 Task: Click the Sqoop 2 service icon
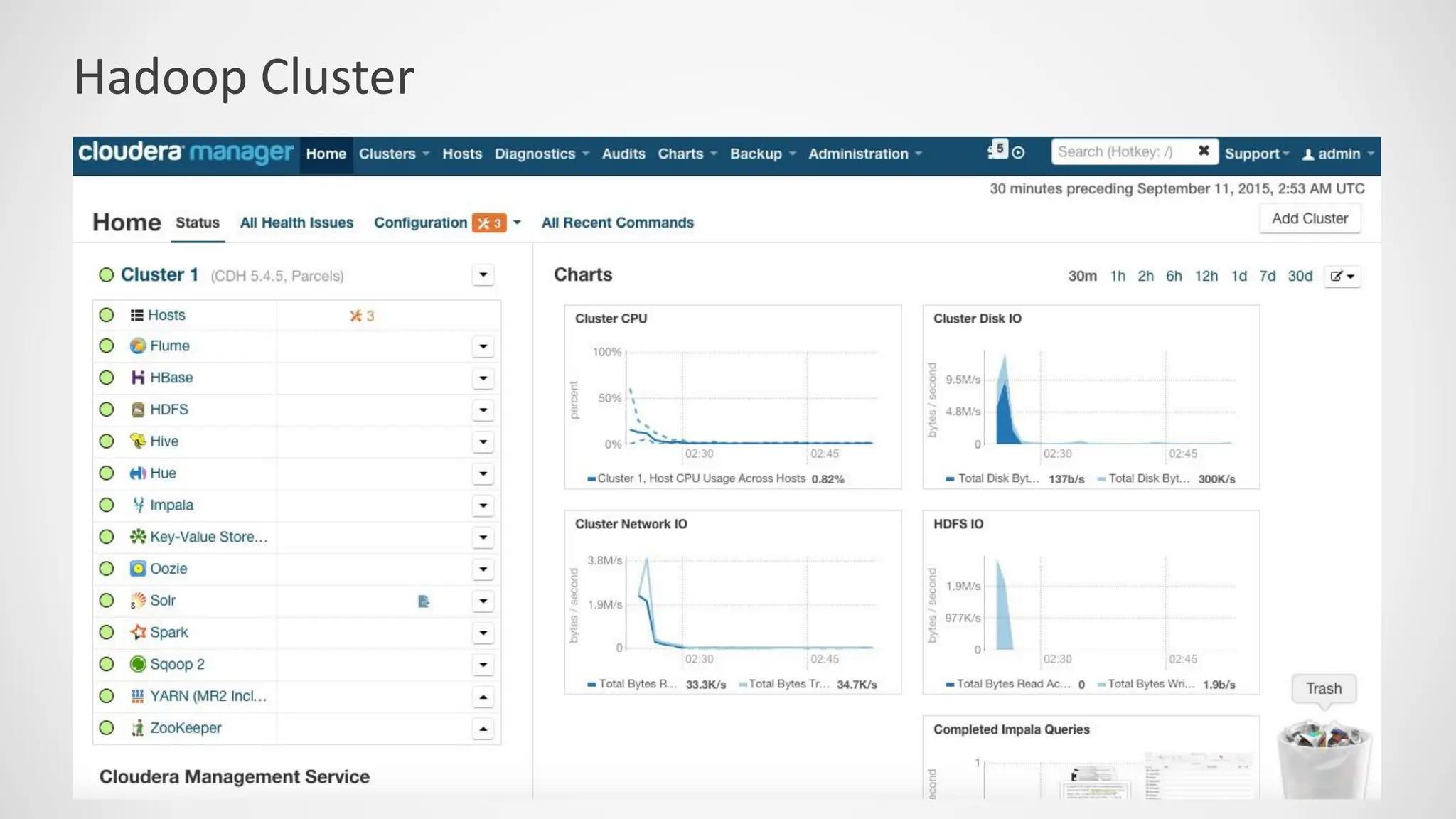coord(138,664)
